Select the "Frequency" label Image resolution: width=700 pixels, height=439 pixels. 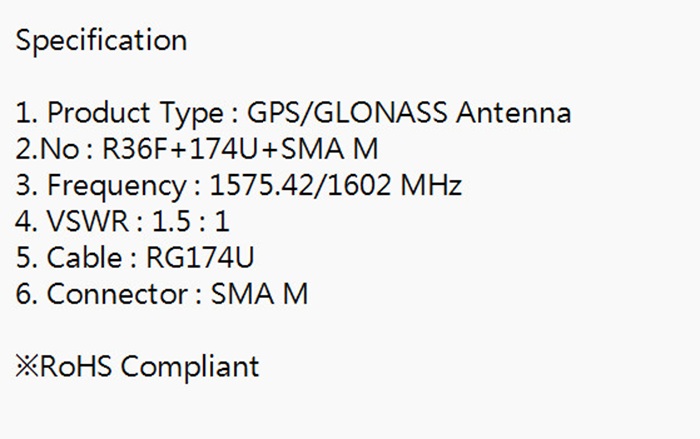coord(116,185)
